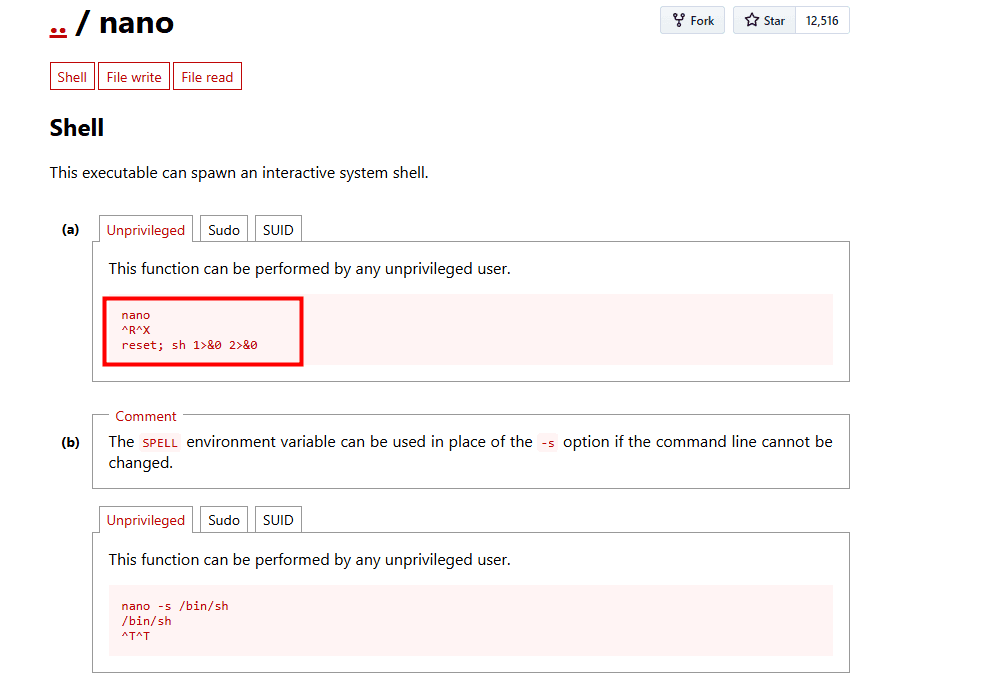Click the (b) example anchor label
981x693 pixels.
[x=70, y=442]
